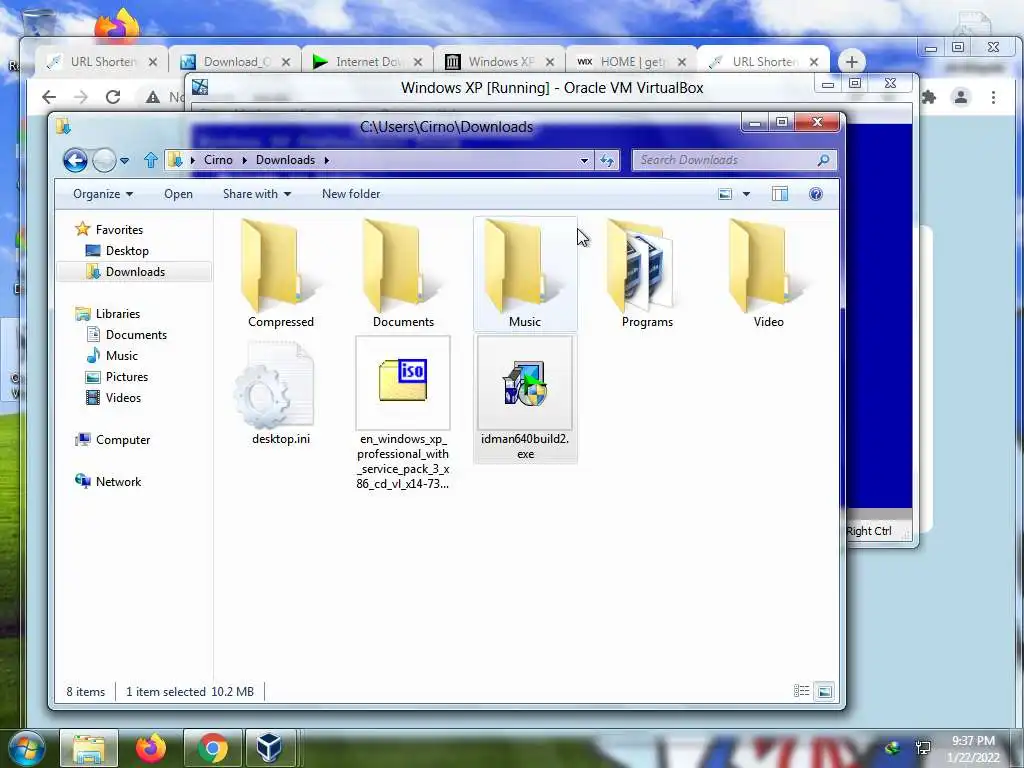Open the network icon in system tray

pyautogui.click(x=923, y=748)
